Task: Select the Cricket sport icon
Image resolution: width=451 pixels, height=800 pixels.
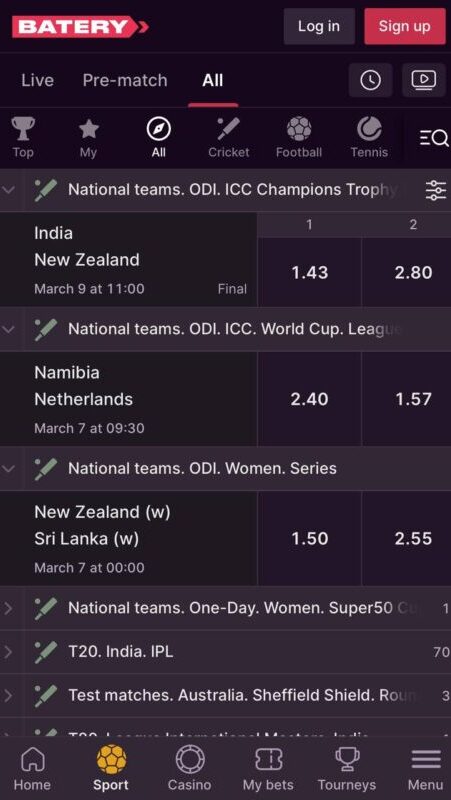Action: [229, 137]
